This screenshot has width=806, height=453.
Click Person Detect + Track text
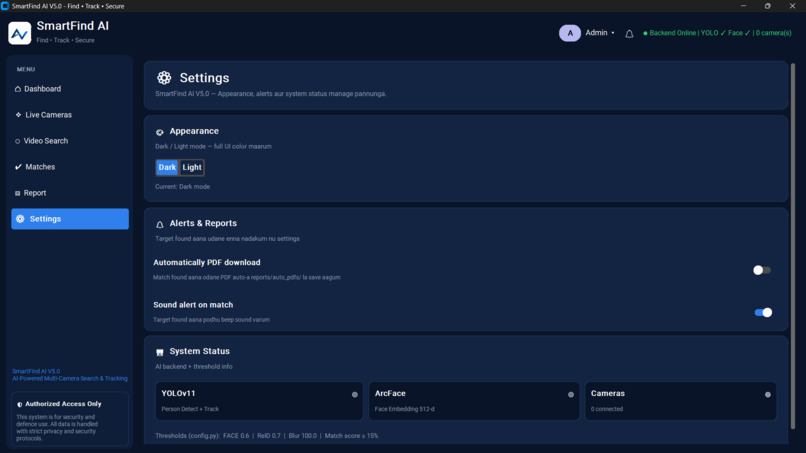(190, 409)
